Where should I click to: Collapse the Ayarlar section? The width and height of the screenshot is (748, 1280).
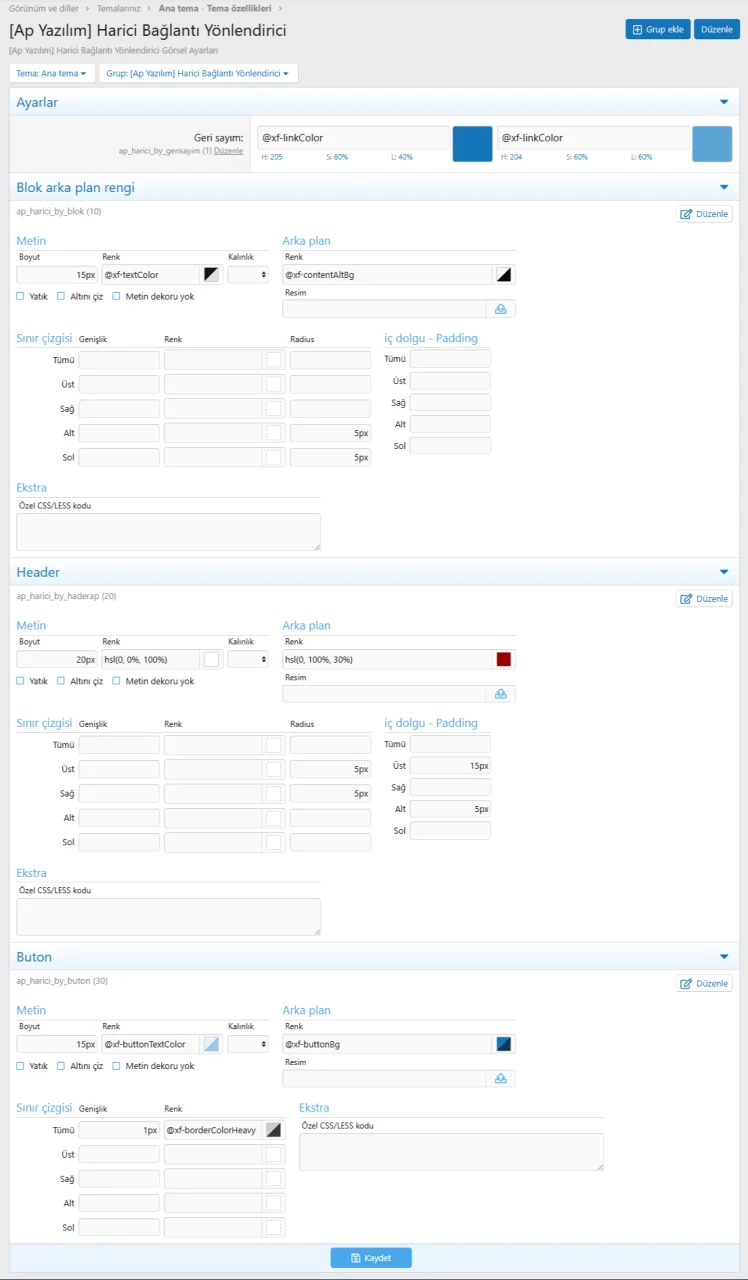[x=724, y=102]
